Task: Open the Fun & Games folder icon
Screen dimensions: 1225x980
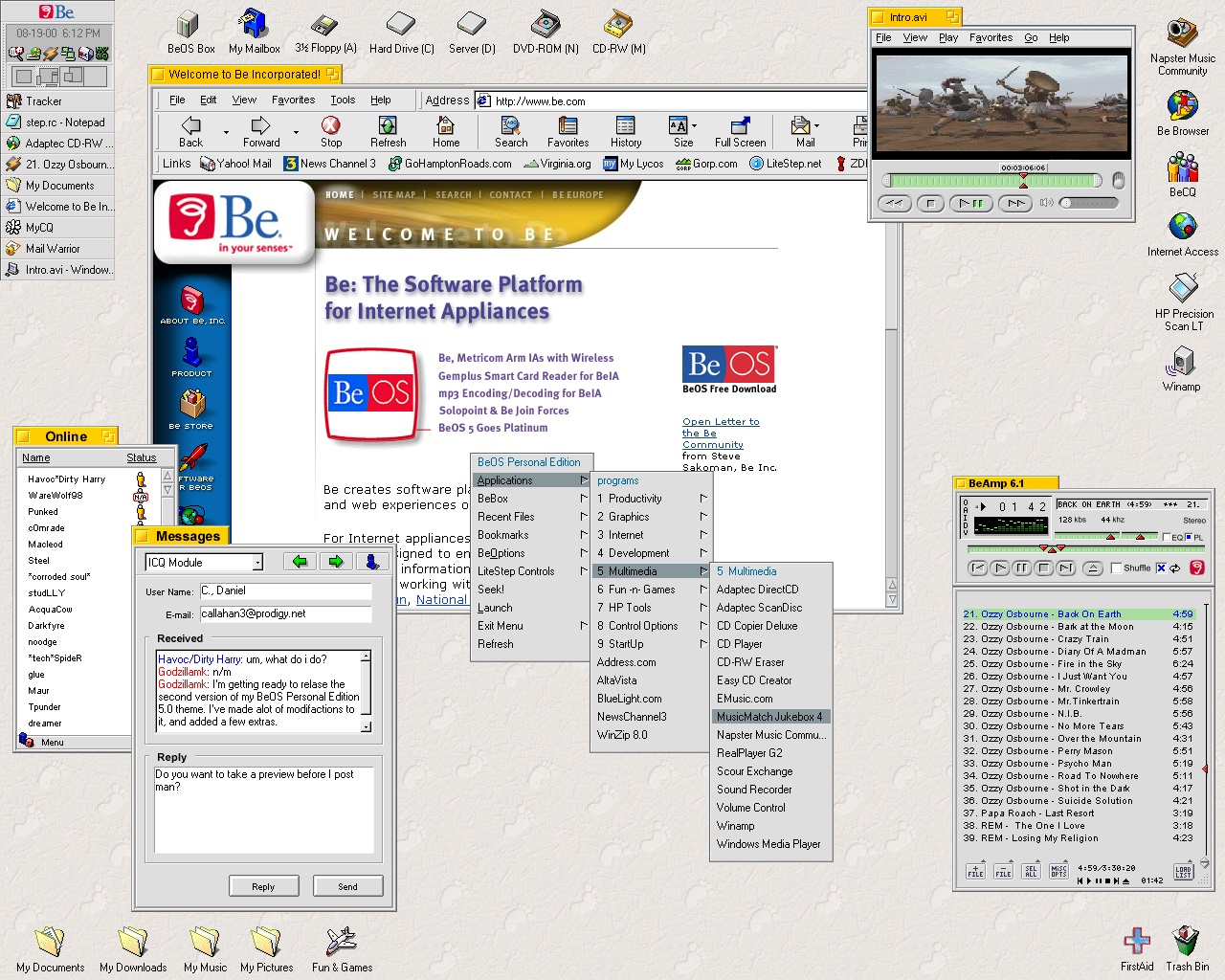Action: tap(342, 949)
